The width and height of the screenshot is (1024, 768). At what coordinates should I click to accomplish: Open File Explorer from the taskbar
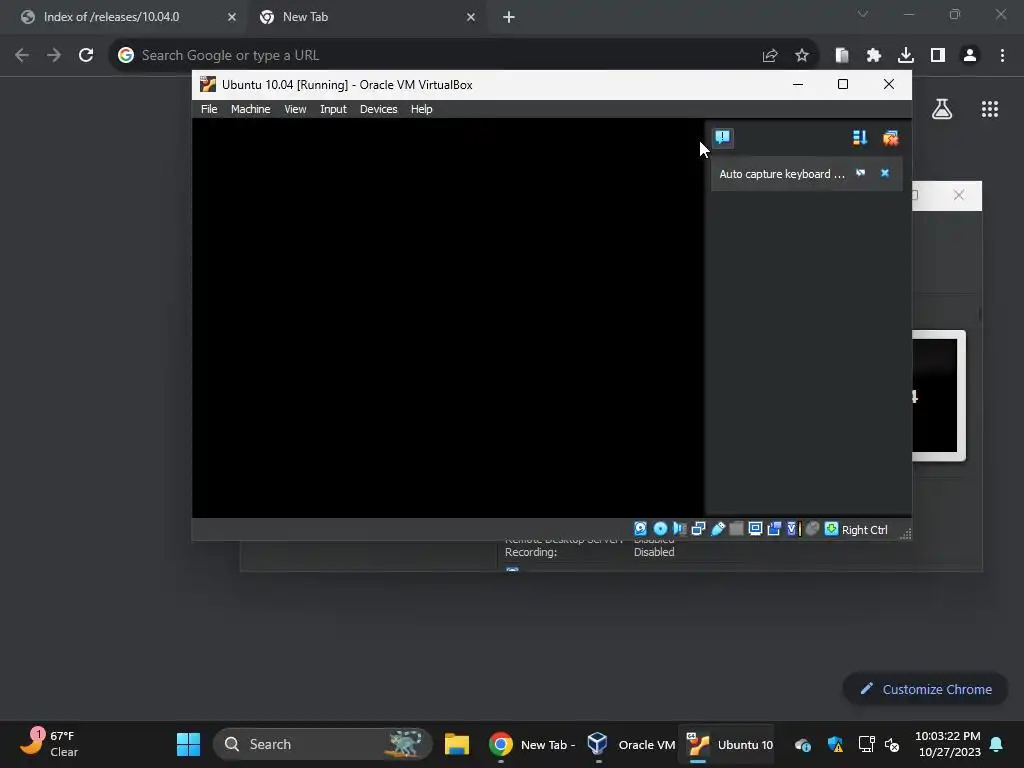tap(457, 744)
